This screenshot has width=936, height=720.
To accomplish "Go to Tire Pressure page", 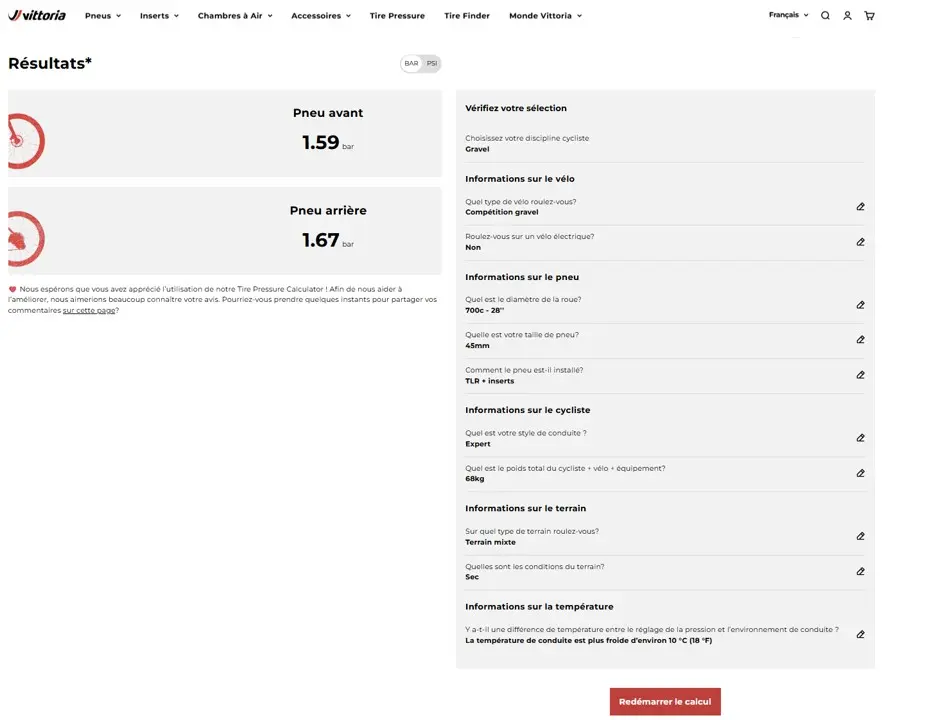I will [x=397, y=16].
